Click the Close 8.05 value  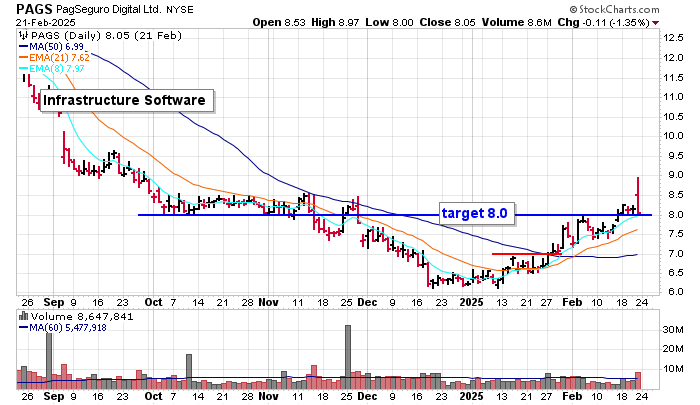[447, 22]
